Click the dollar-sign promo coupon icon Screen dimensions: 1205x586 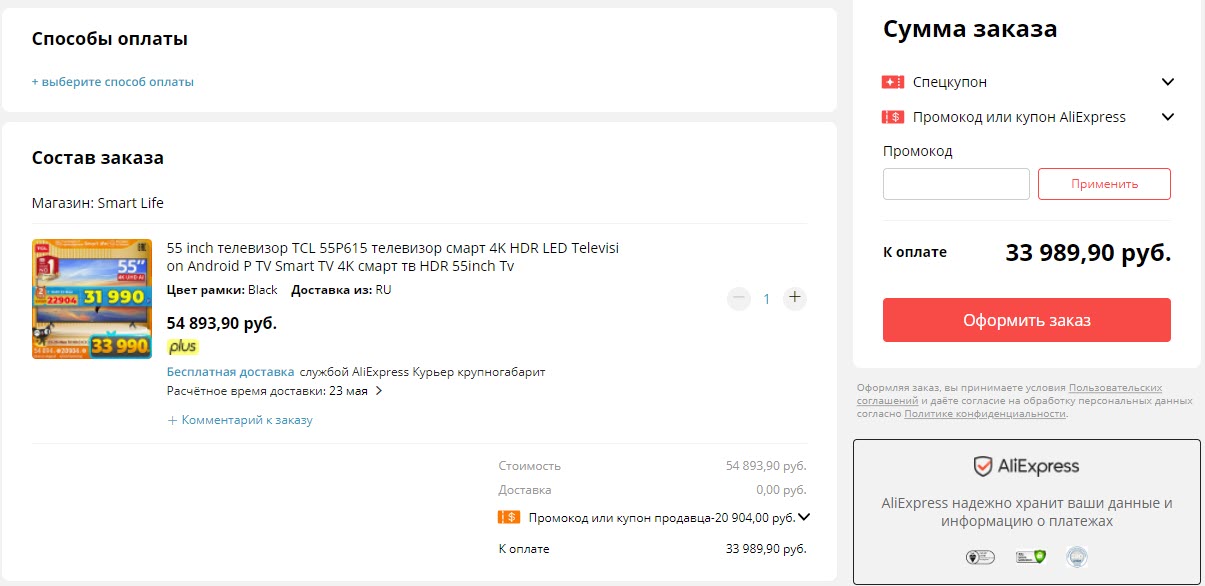coord(893,117)
